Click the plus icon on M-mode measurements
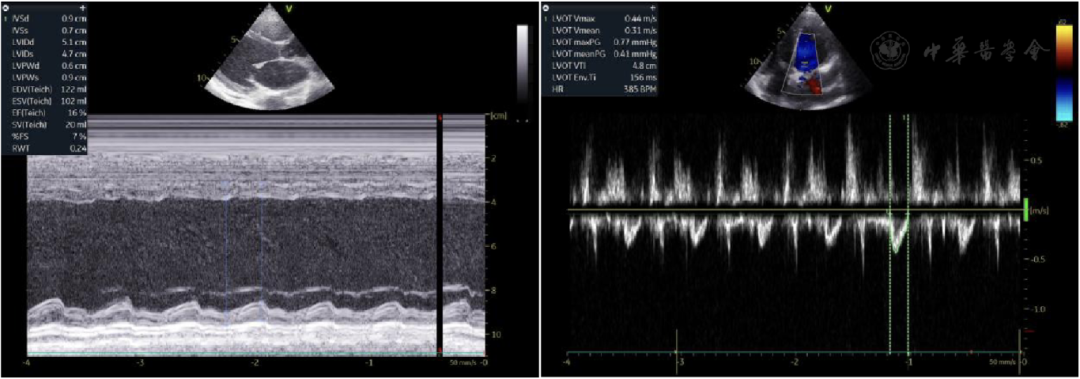This screenshot has height=379, width=1080. (82, 8)
